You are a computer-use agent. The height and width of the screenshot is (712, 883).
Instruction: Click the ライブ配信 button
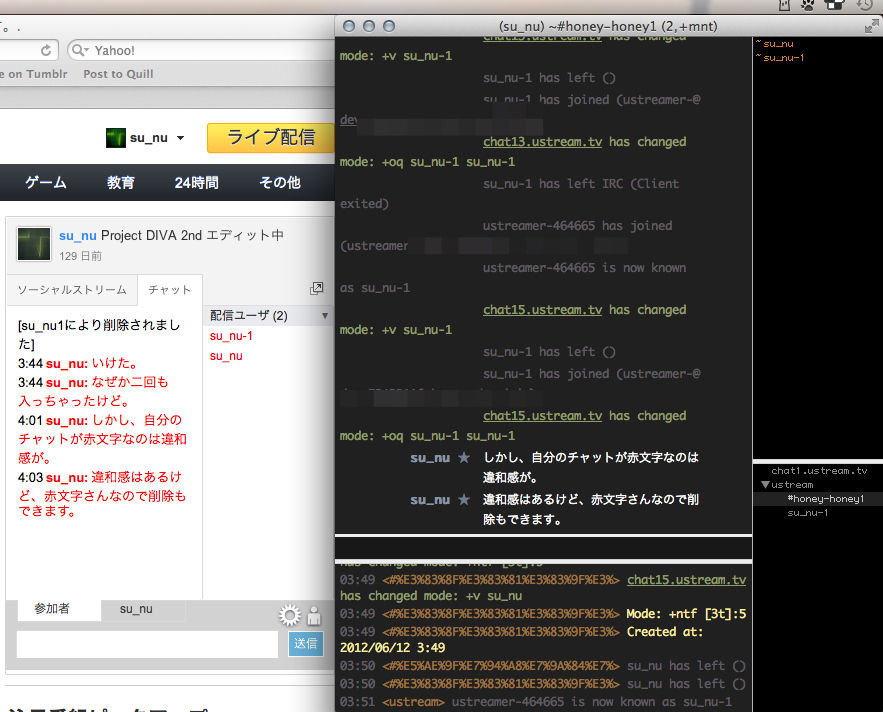pos(271,137)
